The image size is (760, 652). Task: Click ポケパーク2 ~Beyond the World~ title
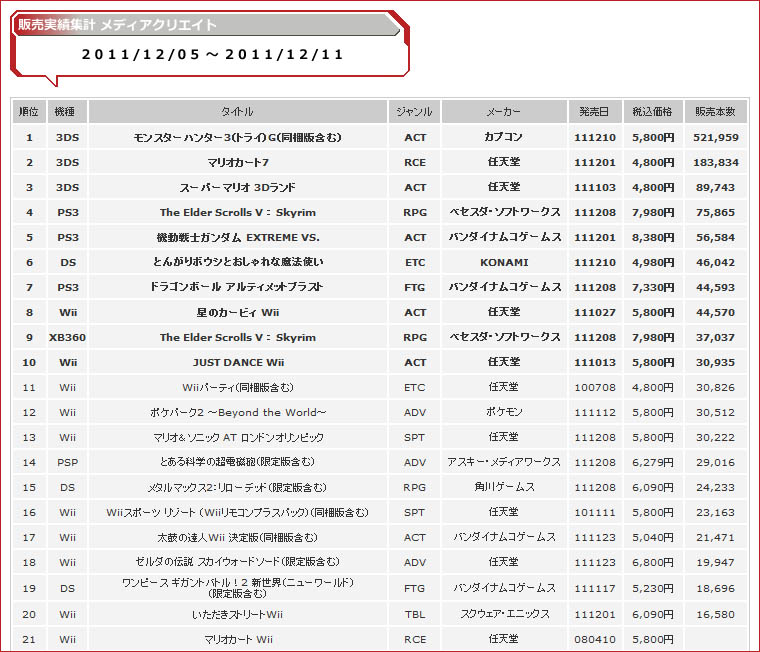238,413
